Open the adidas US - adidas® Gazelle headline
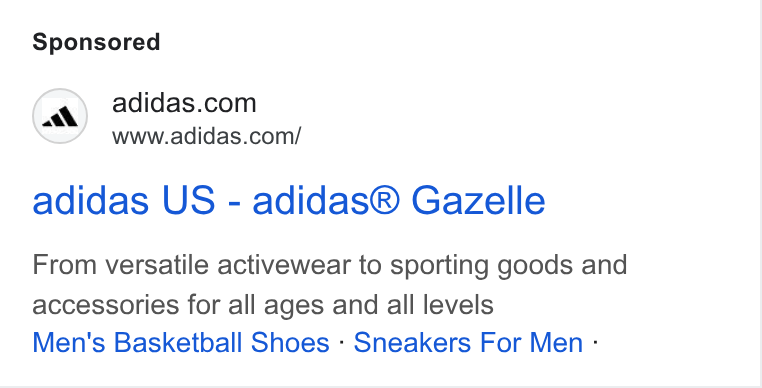 pyautogui.click(x=289, y=200)
